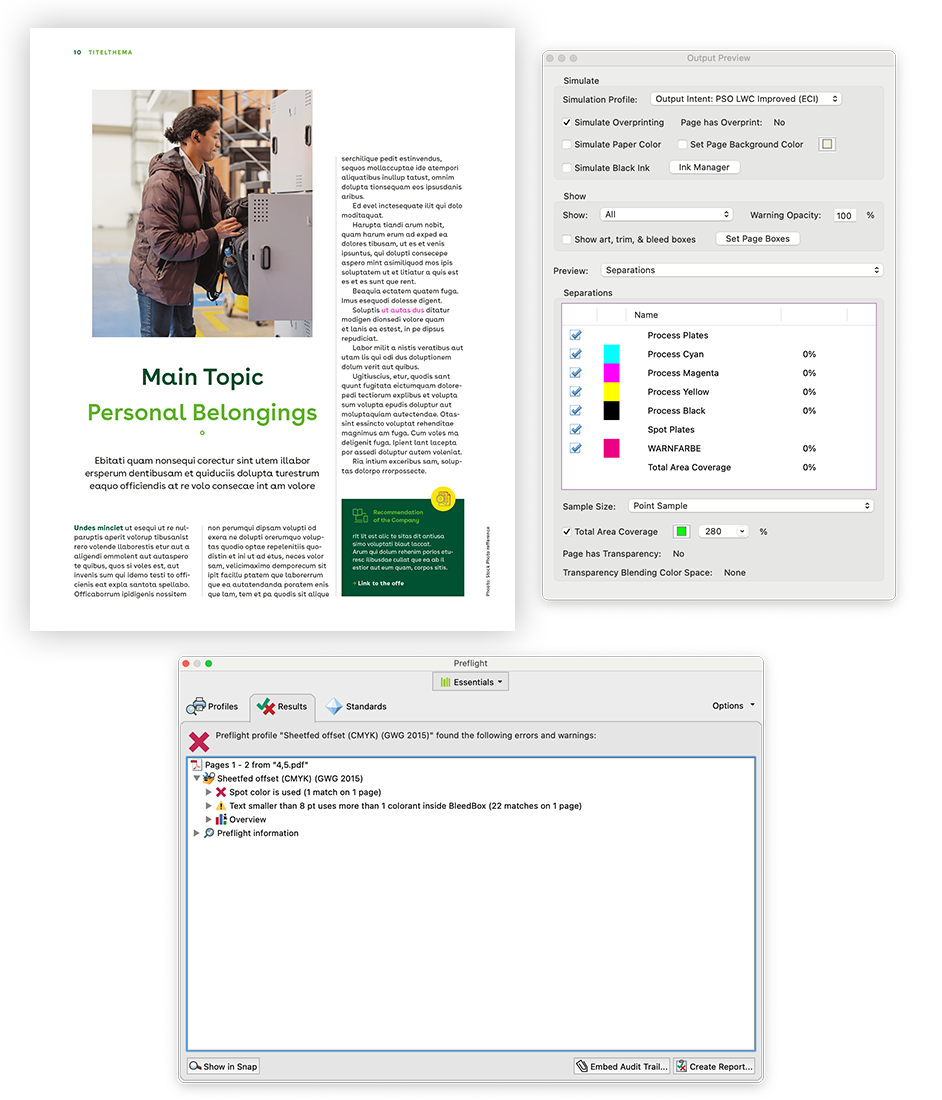Click the Process Magenta color swatch

point(612,373)
